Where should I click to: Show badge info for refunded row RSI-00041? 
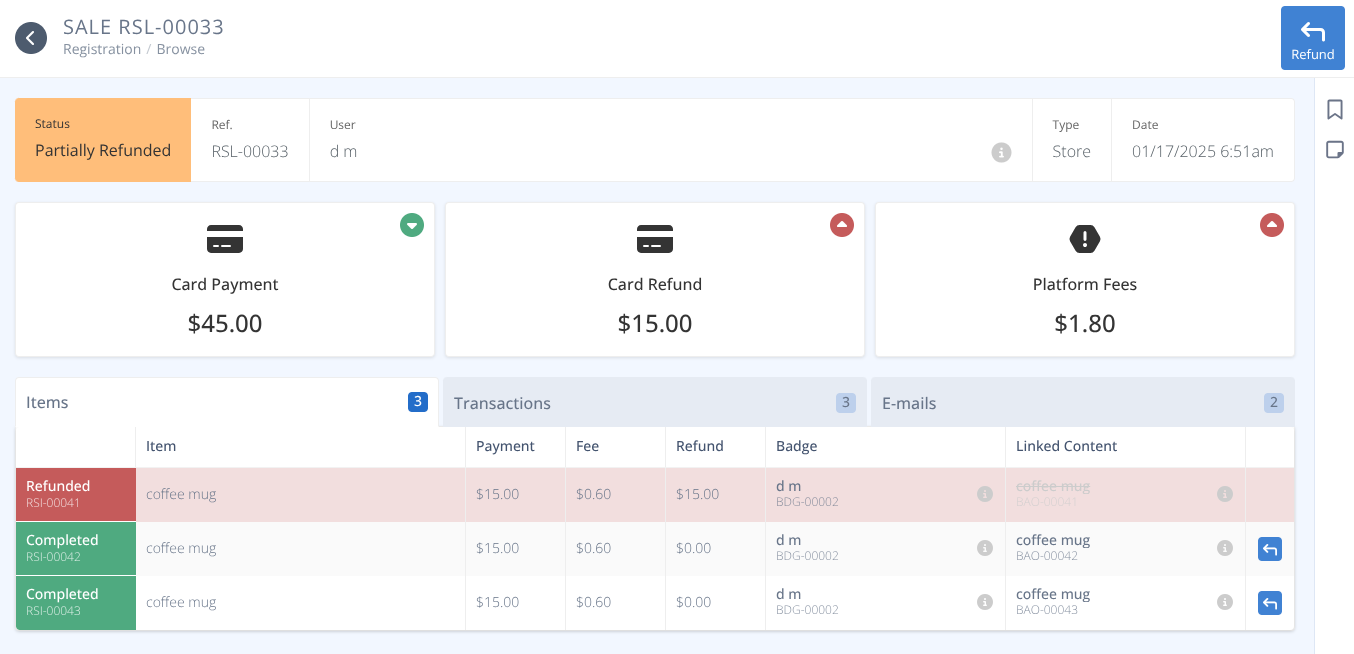[984, 494]
